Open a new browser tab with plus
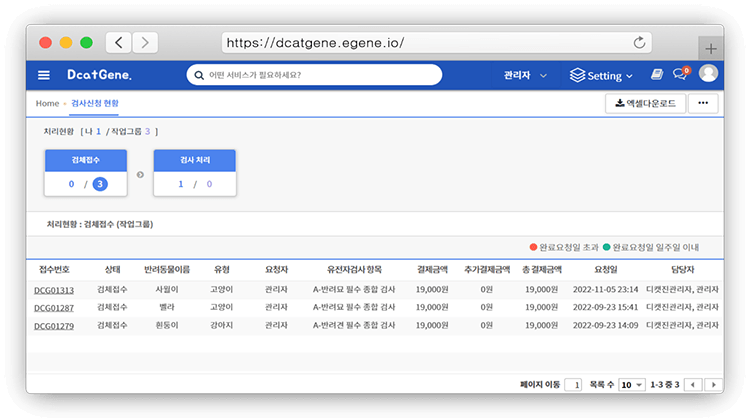The width and height of the screenshot is (750, 418). tap(711, 48)
